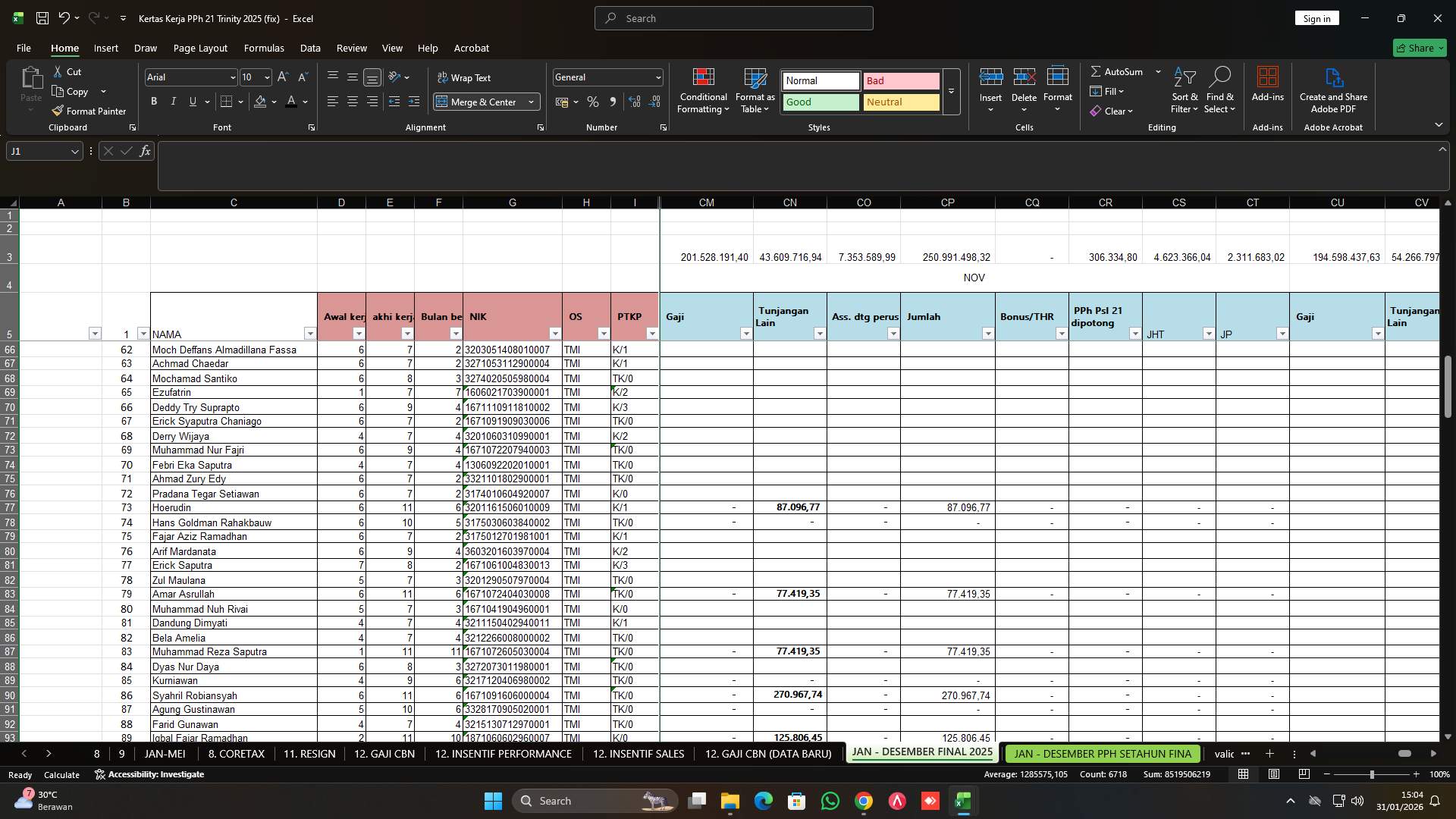Open the font name dropdown
Image resolution: width=1456 pixels, height=819 pixels.
pyautogui.click(x=233, y=77)
